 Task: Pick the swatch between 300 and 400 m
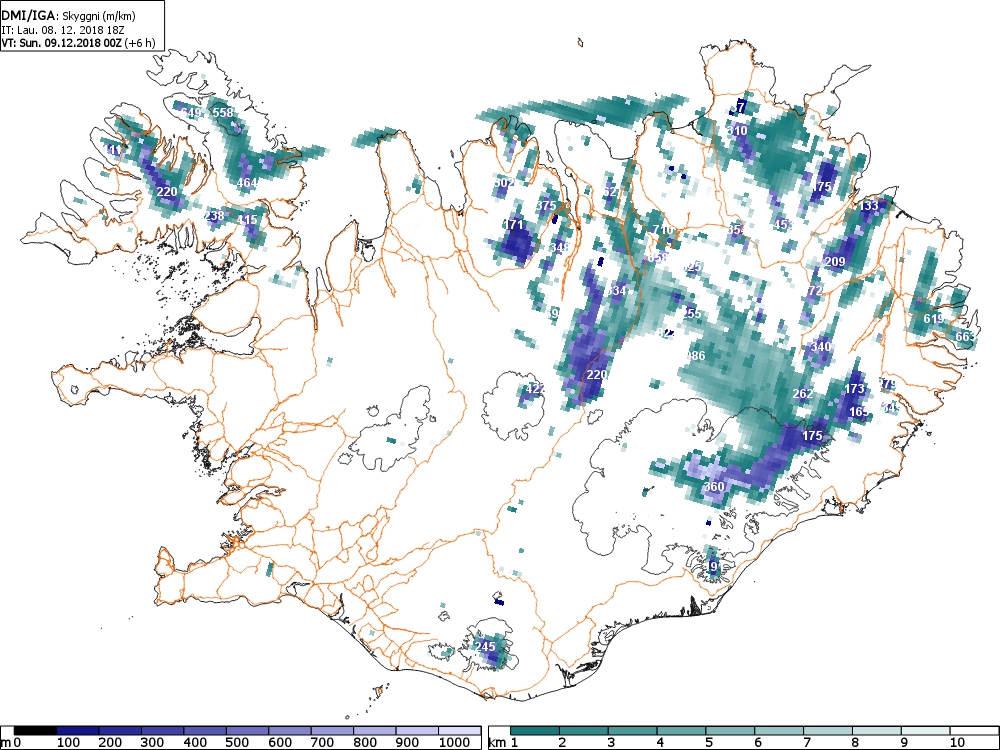163,730
